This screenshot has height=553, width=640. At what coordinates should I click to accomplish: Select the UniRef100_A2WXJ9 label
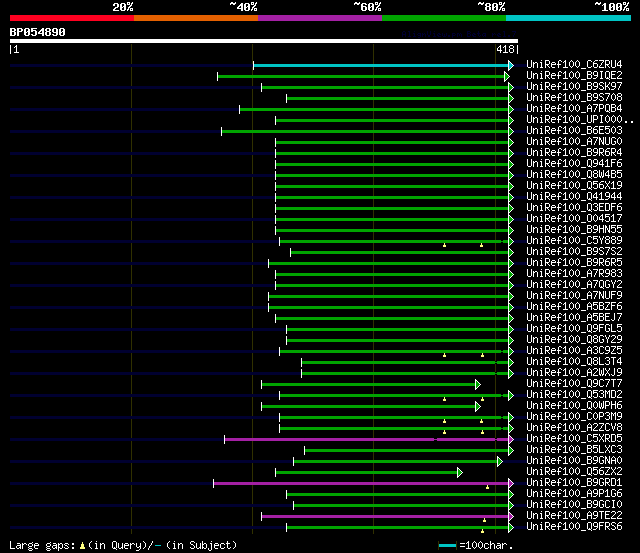[574, 373]
